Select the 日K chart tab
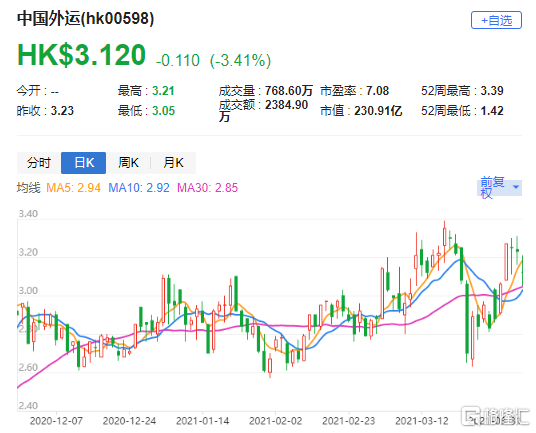The image size is (536, 433). pyautogui.click(x=83, y=163)
